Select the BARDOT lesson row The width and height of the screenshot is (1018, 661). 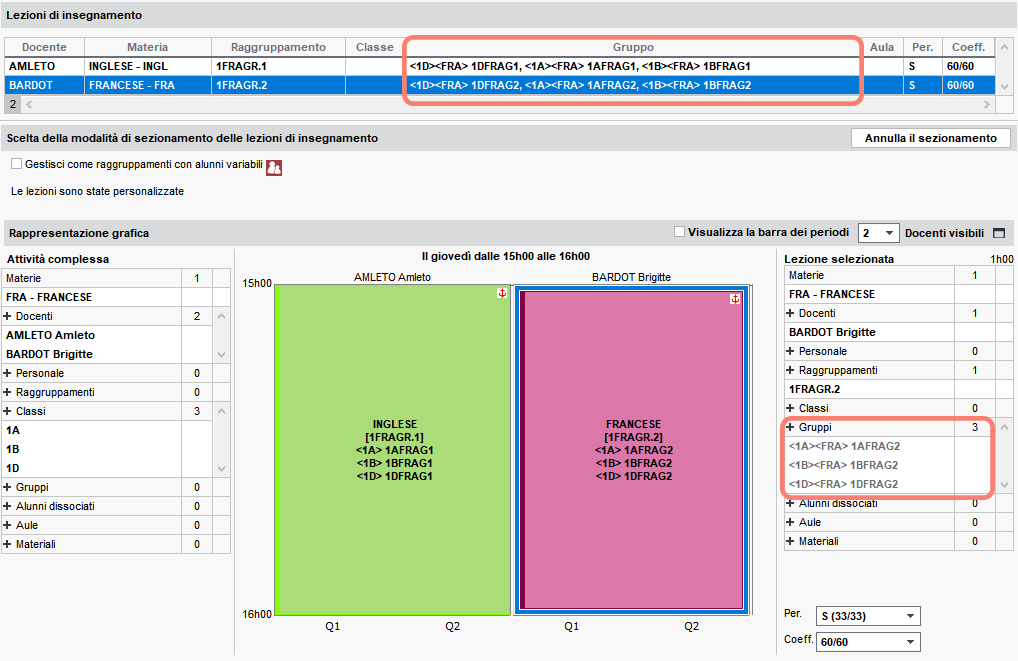[x=500, y=85]
